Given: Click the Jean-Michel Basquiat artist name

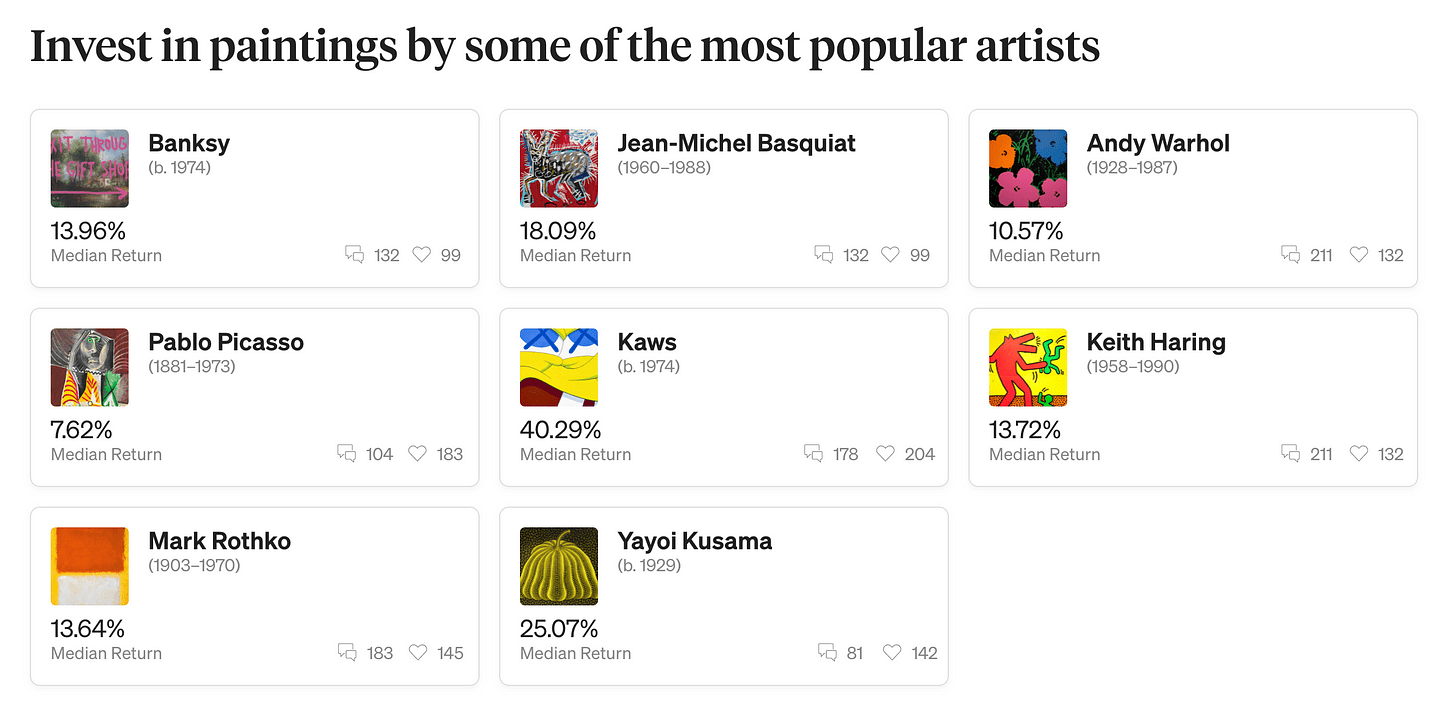Looking at the screenshot, I should (x=736, y=143).
